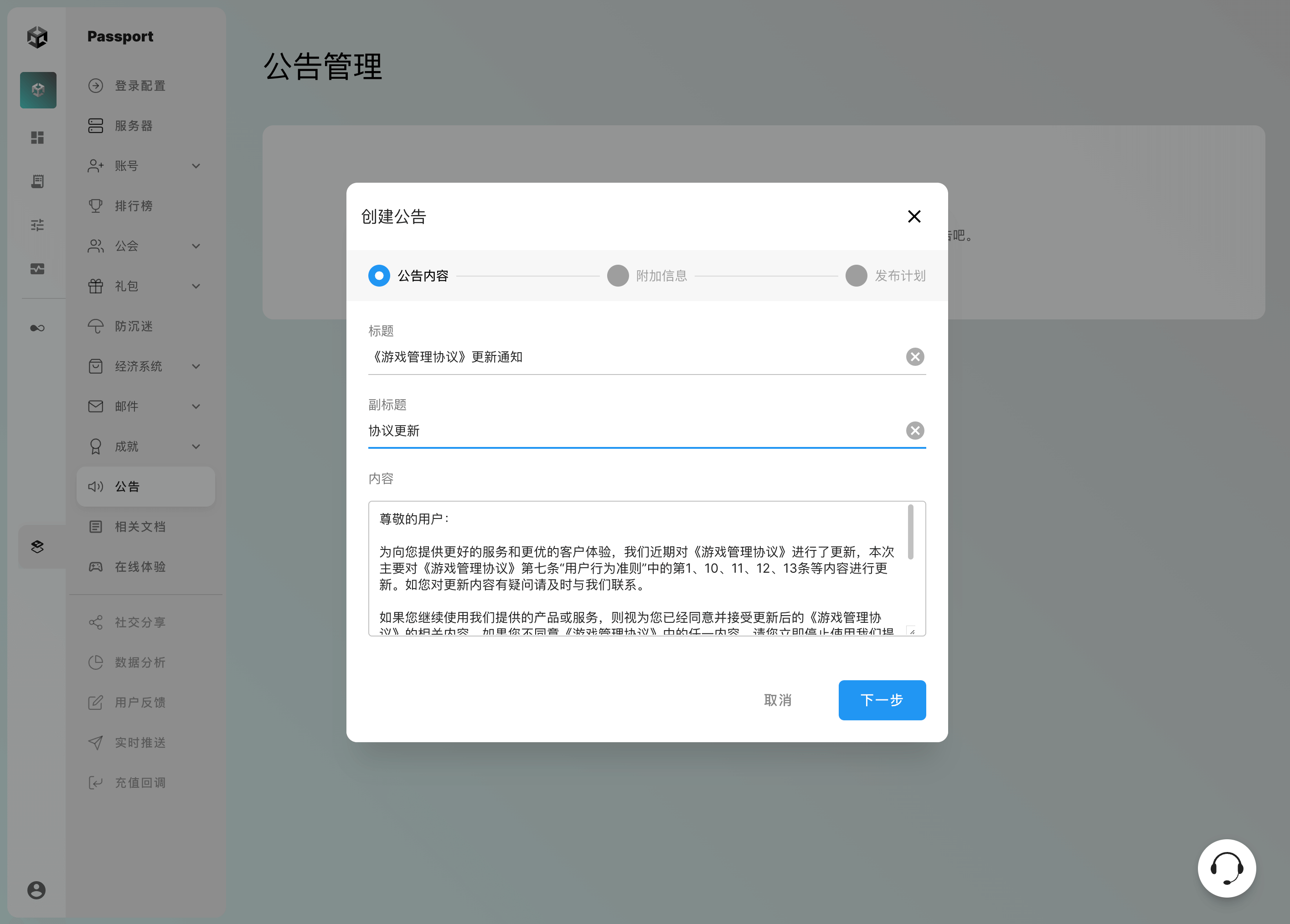Click the user account avatar icon
Screen dimensions: 1290x924
tap(36, 890)
